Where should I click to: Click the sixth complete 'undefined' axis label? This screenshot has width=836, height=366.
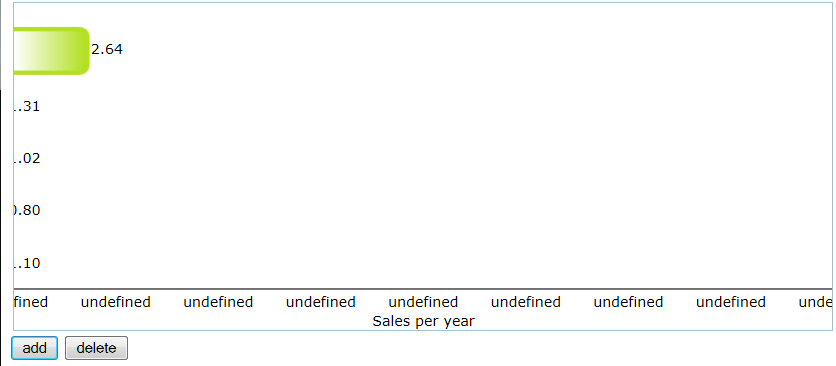pyautogui.click(x=628, y=302)
